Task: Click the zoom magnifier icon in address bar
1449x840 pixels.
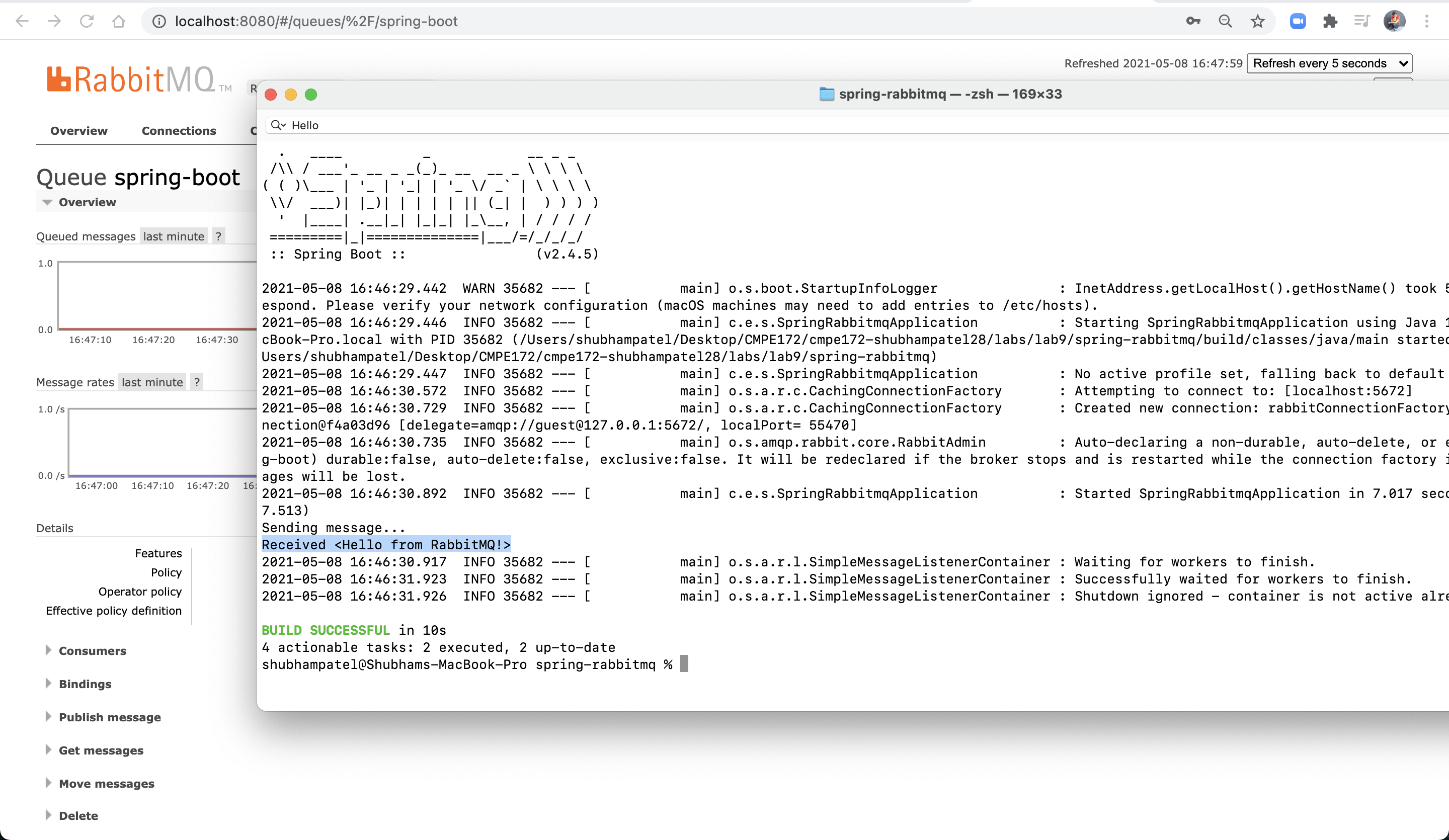Action: (x=1225, y=21)
